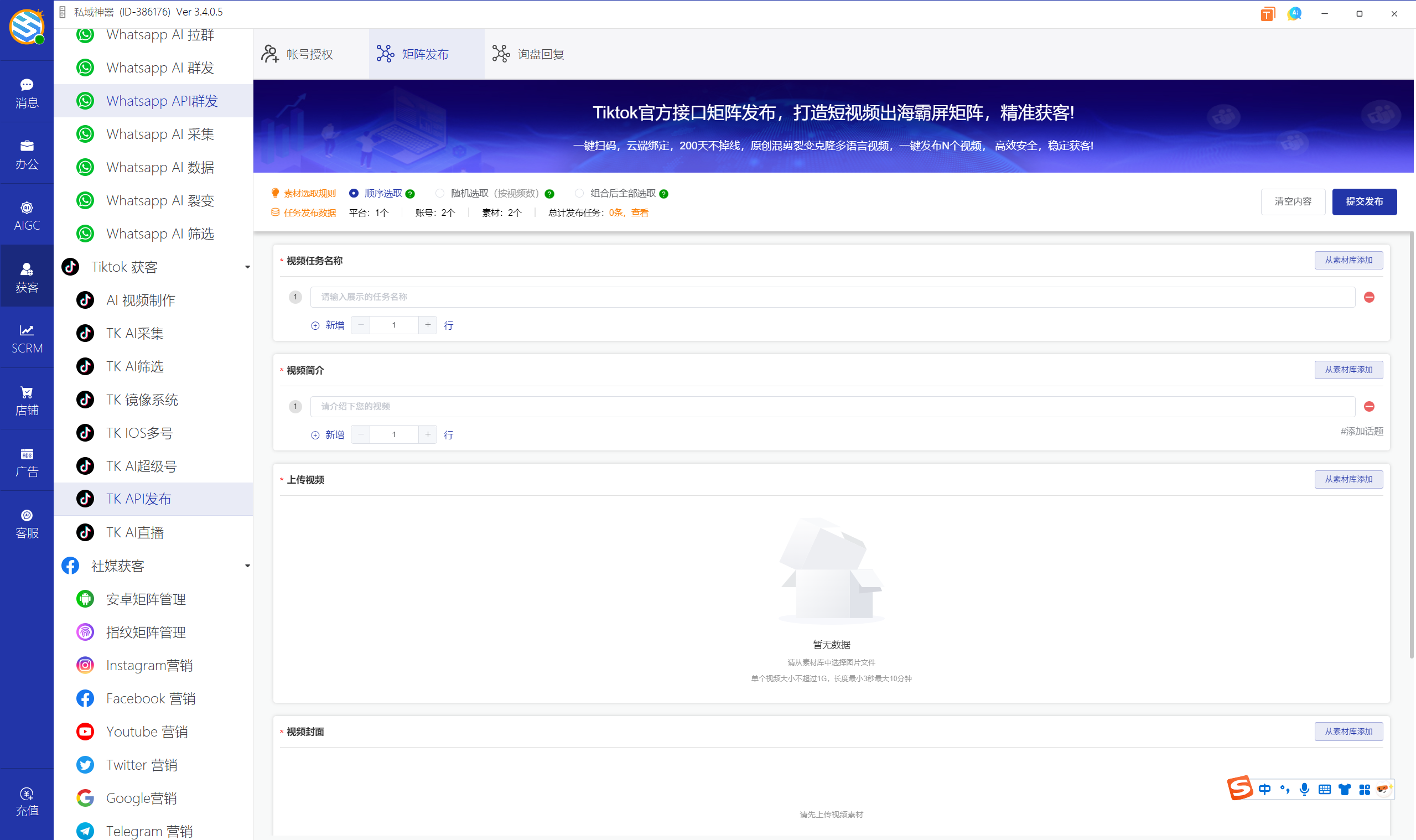Open the SCRM section
This screenshot has width=1416, height=840.
pyautogui.click(x=27, y=339)
